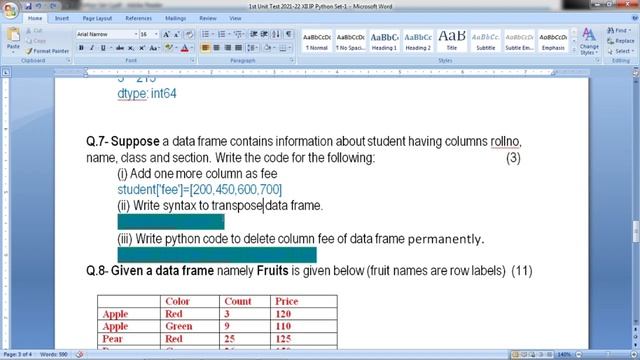640x360 pixels.
Task: Expand the Styles gallery more arrow
Action: (x=574, y=49)
